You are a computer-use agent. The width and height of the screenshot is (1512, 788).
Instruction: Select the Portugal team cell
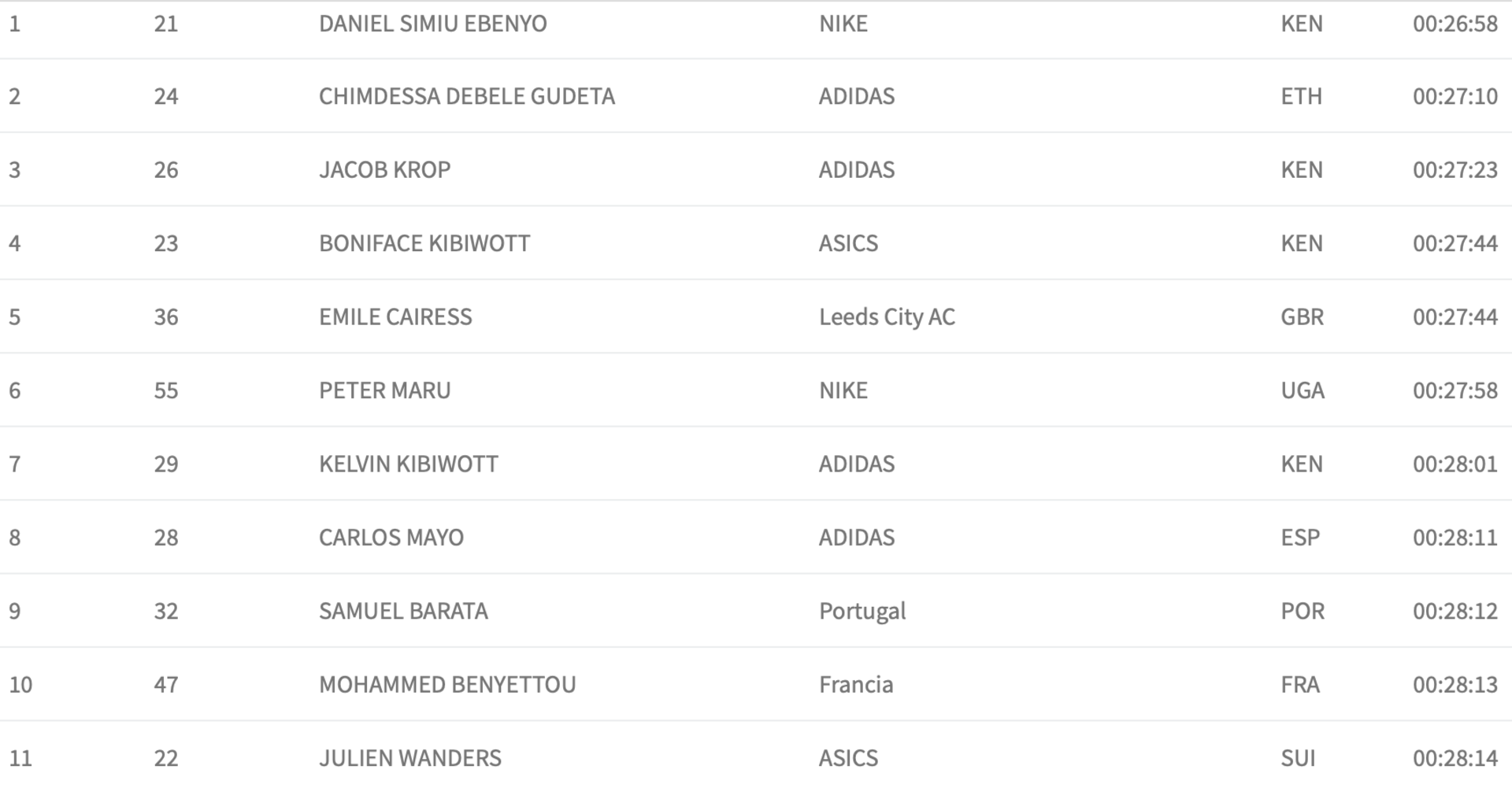coord(862,612)
